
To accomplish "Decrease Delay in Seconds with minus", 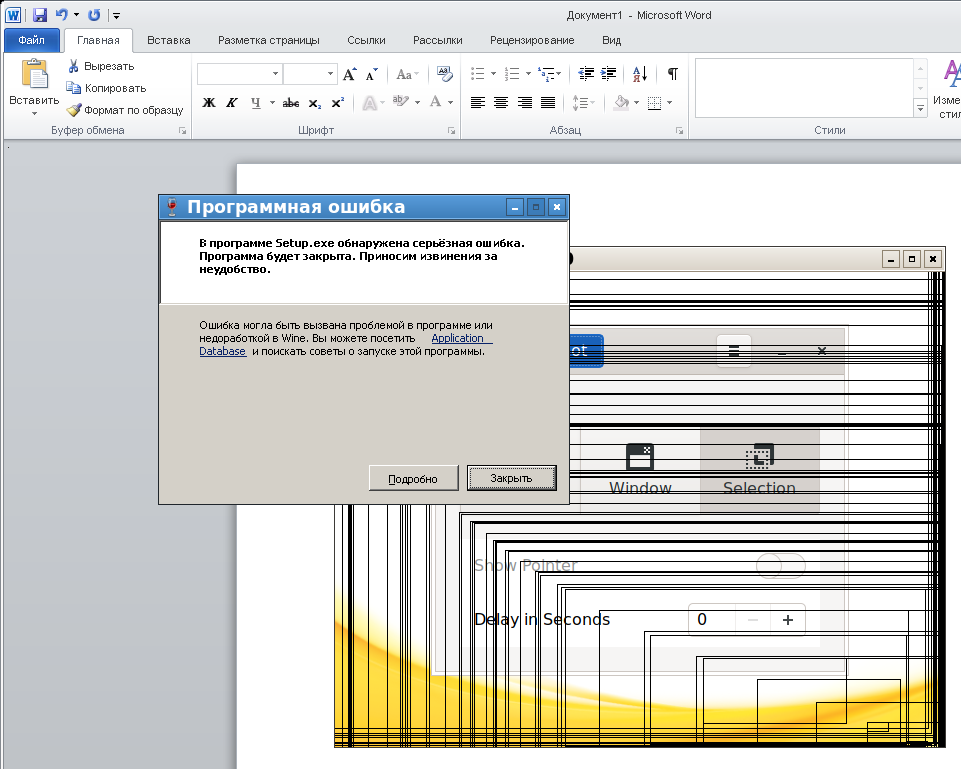I will [753, 619].
